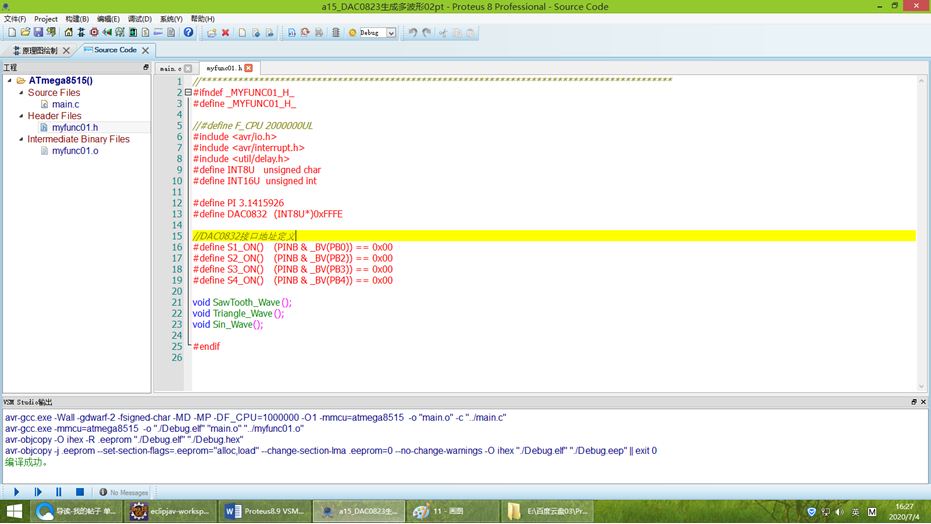Open the Project menu
The height and width of the screenshot is (524, 931).
pyautogui.click(x=46, y=19)
